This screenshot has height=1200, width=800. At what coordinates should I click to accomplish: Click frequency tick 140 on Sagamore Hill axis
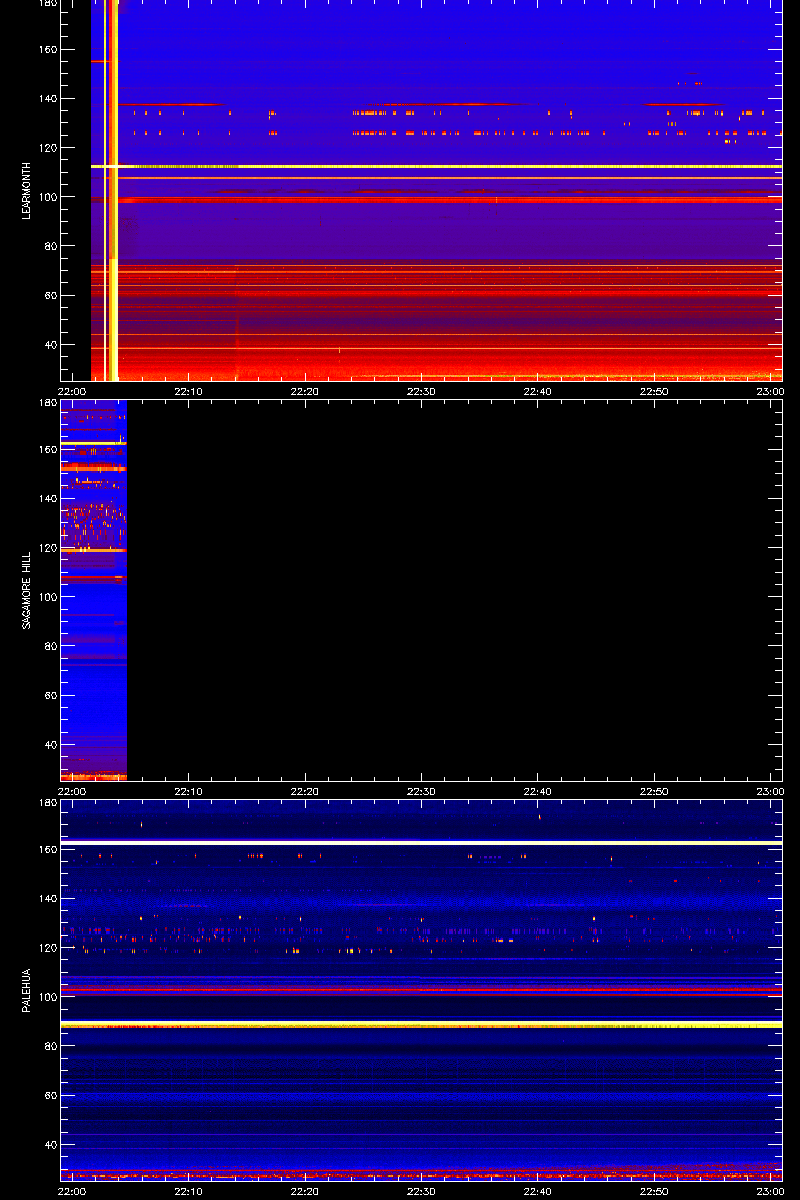[x=47, y=499]
